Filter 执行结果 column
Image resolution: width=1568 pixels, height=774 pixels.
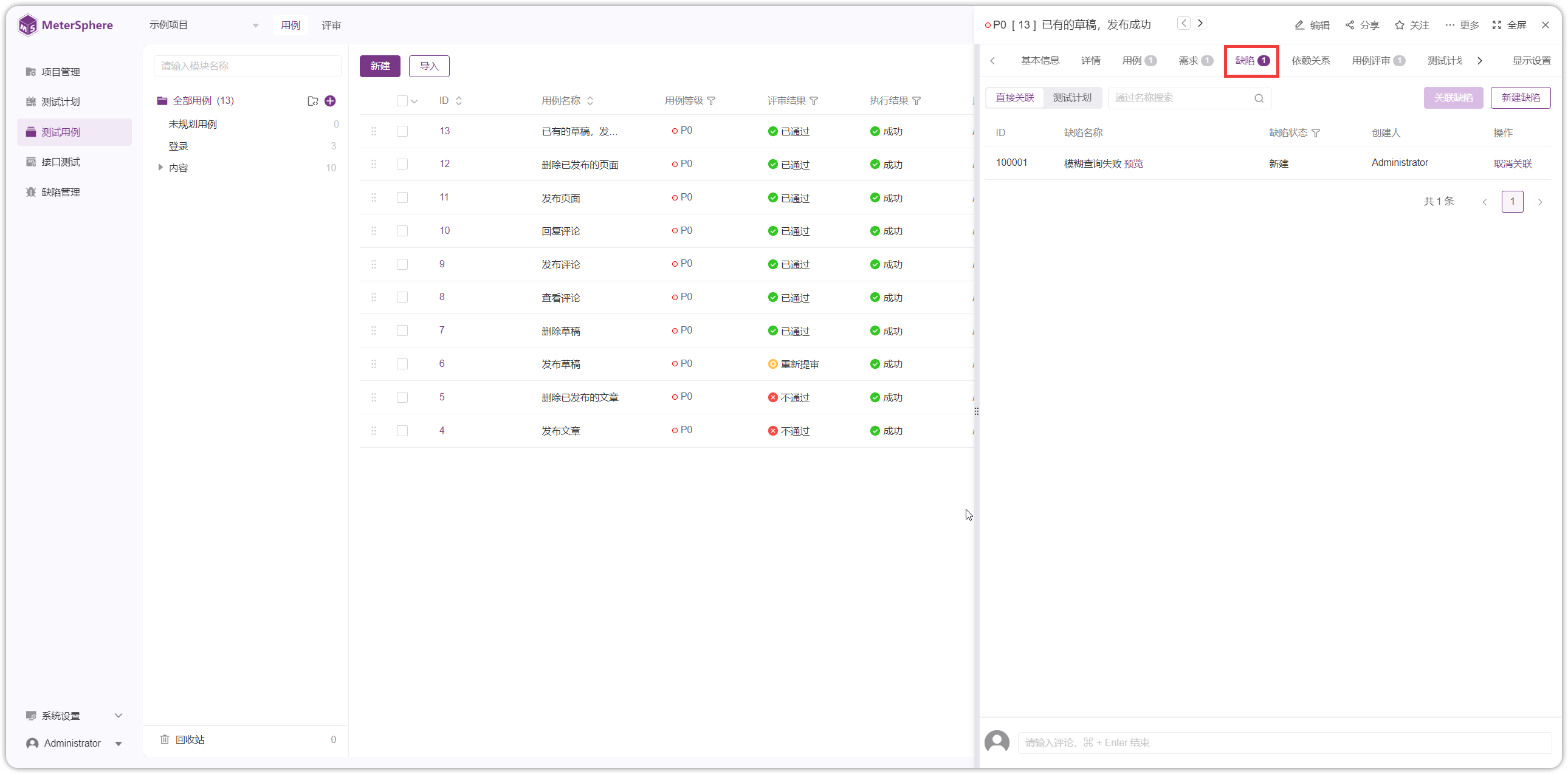pos(916,101)
